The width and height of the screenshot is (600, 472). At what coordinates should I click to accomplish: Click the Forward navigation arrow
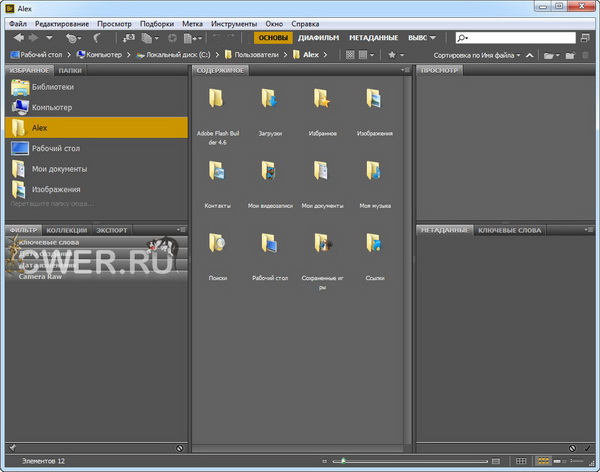click(x=33, y=37)
